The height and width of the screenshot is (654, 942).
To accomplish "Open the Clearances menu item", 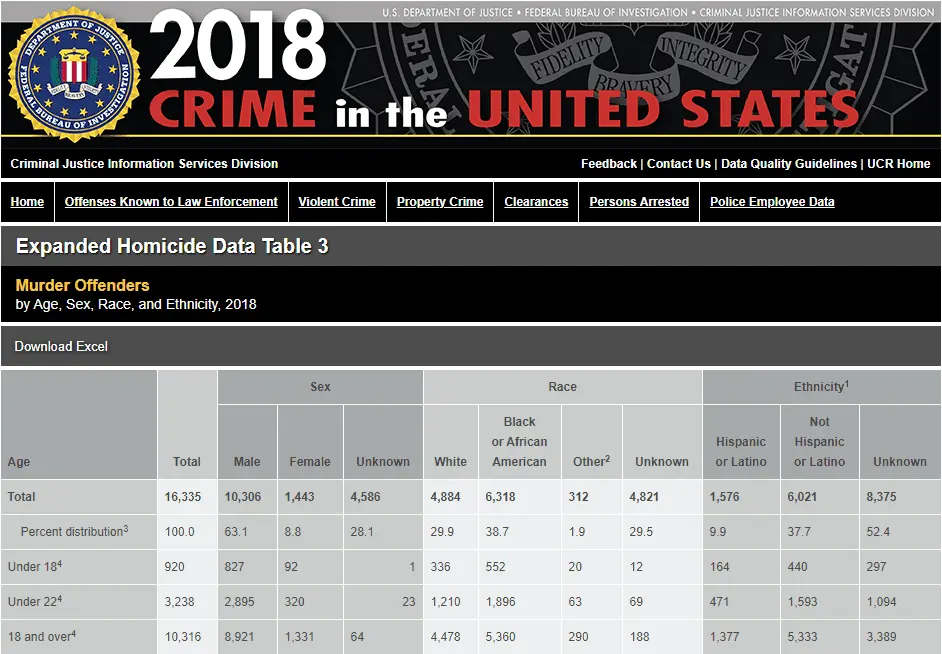I will coord(536,202).
